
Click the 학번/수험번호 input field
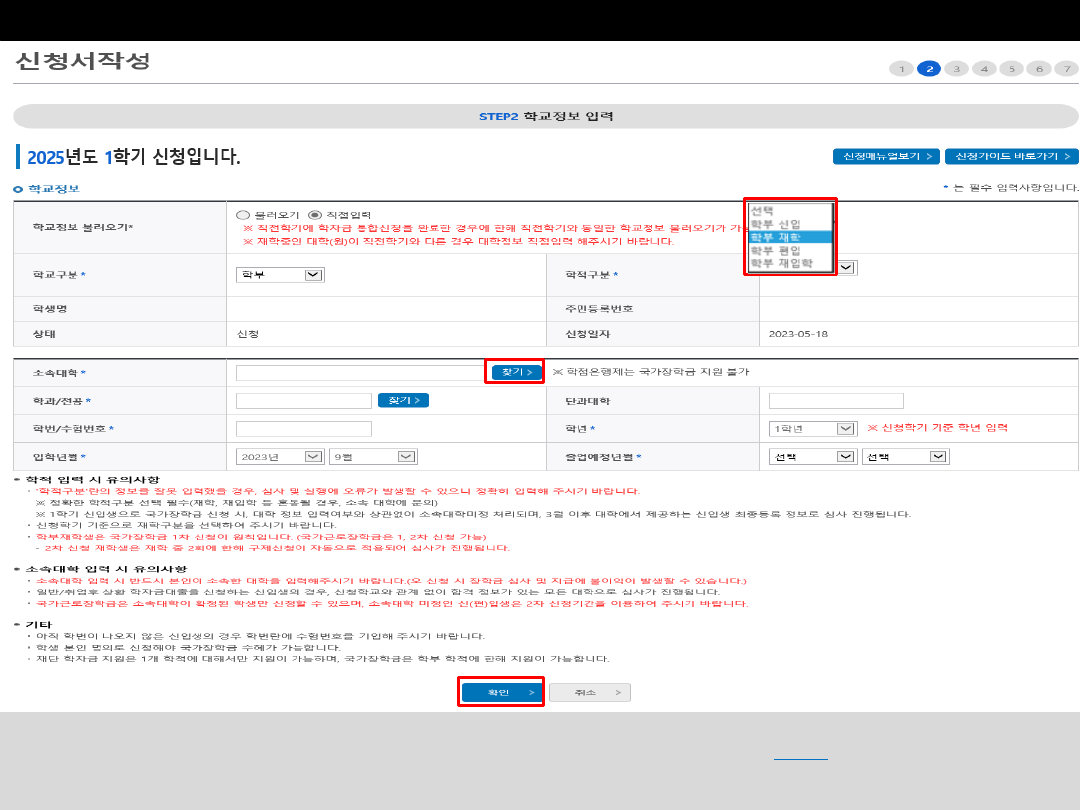[x=304, y=429]
